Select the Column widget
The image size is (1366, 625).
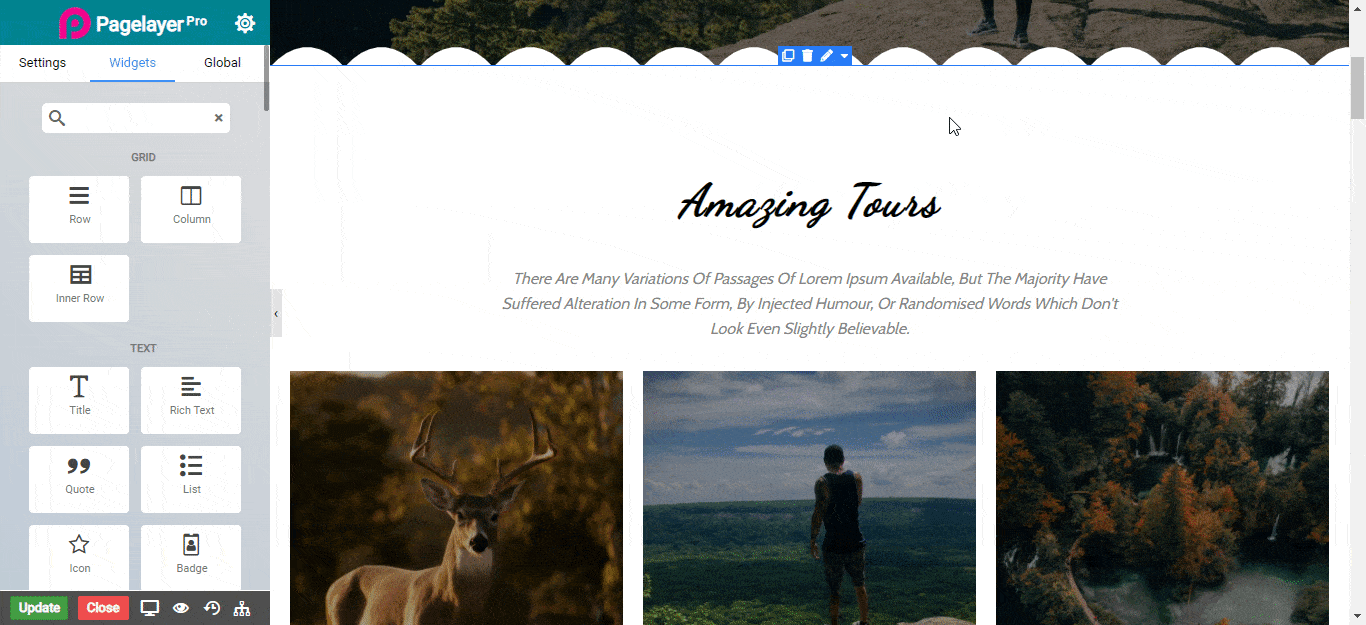tap(191, 209)
